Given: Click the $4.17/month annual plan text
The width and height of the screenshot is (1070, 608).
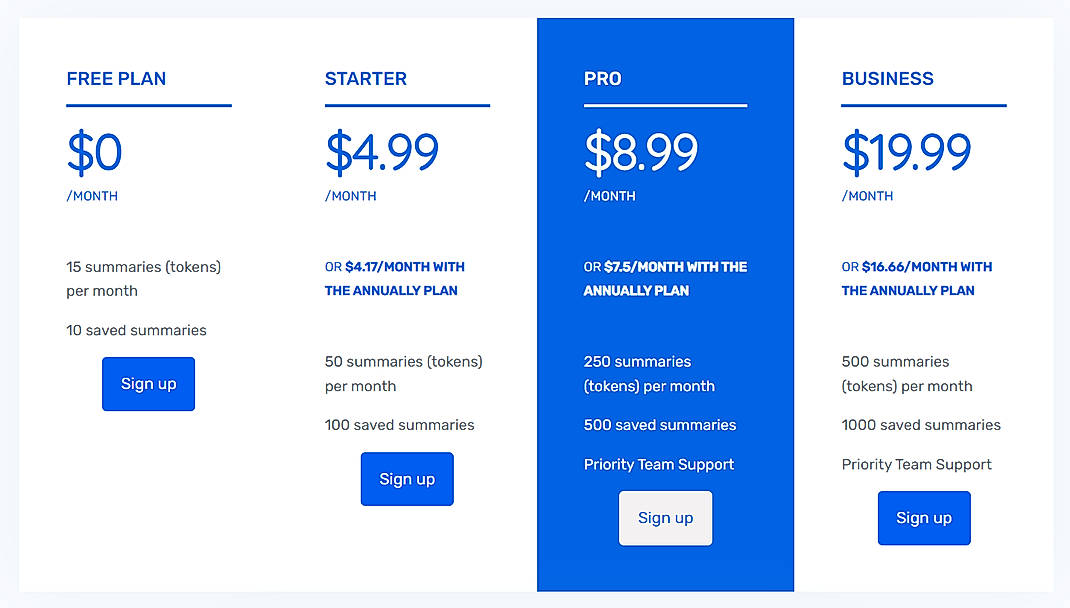Looking at the screenshot, I should click(x=394, y=278).
